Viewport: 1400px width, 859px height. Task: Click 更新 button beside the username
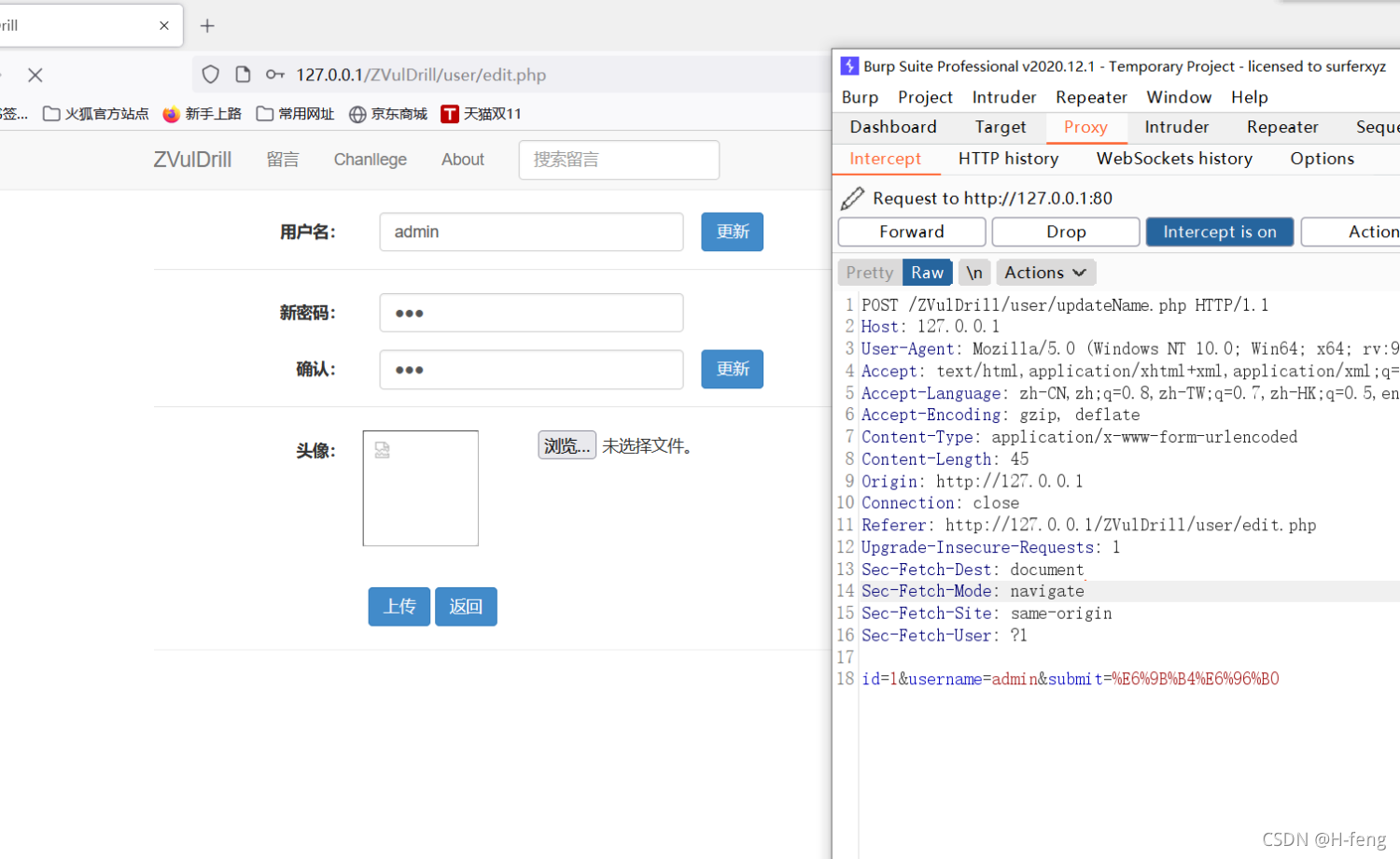tap(732, 232)
